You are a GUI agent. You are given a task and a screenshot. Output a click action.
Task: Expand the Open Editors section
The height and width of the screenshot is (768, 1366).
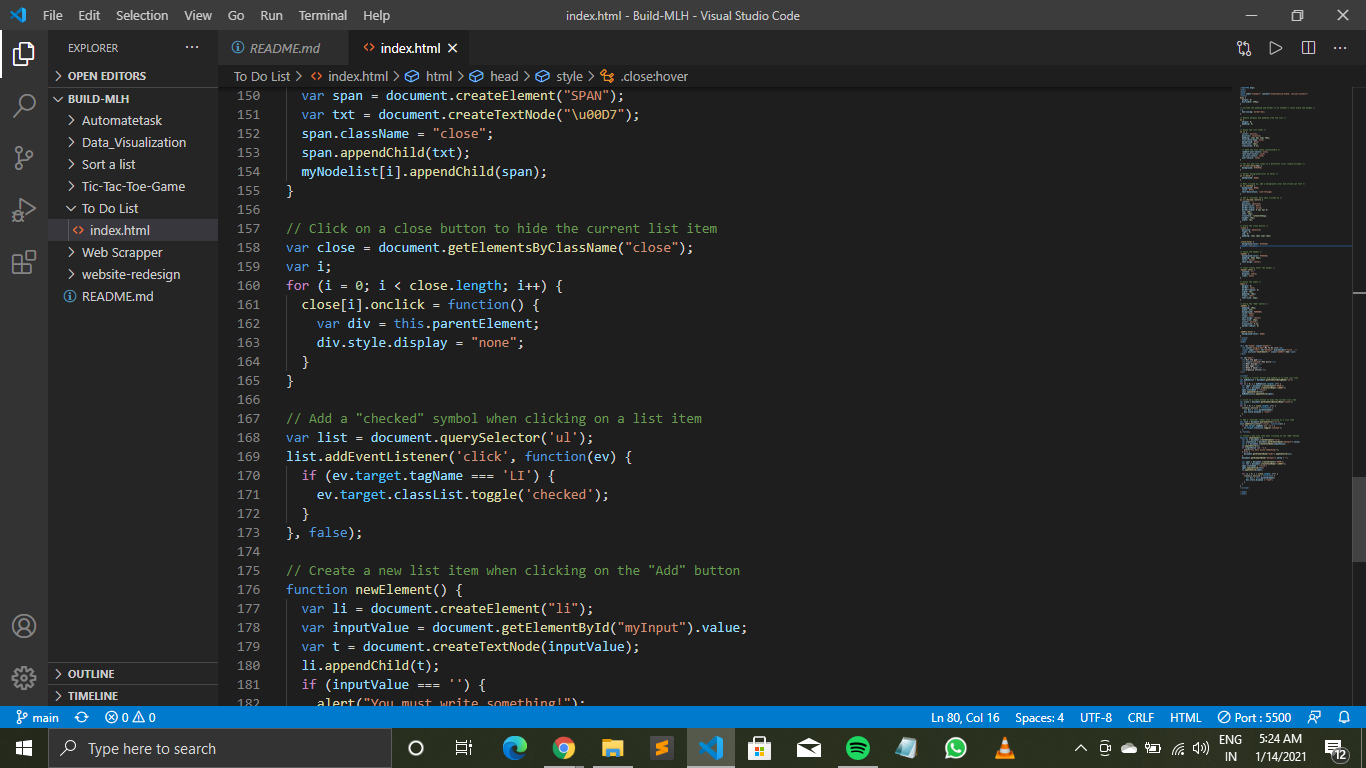[133, 76]
